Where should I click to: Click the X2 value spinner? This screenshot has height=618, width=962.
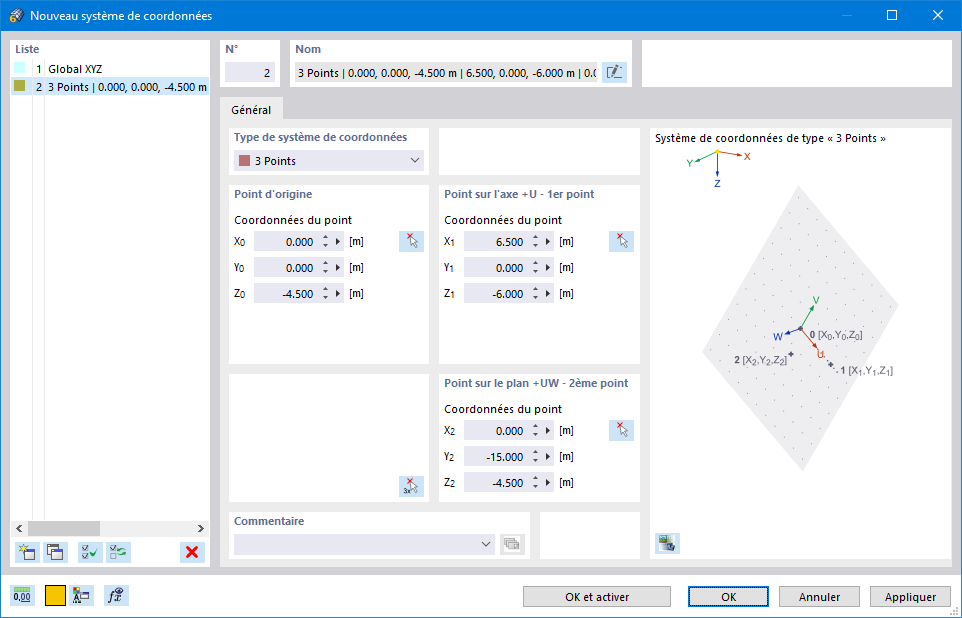pos(536,431)
